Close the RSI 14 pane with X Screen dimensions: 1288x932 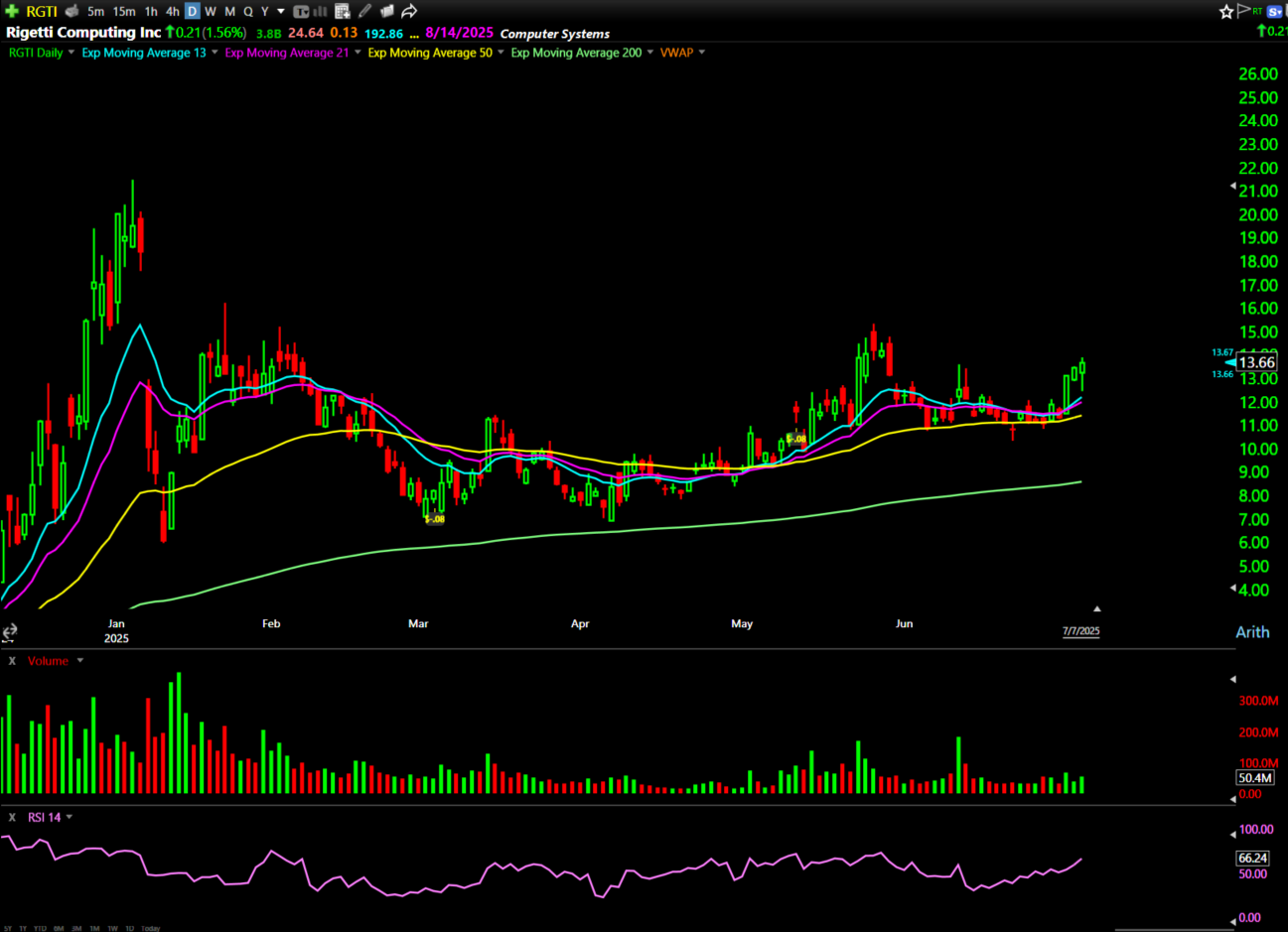[x=12, y=818]
